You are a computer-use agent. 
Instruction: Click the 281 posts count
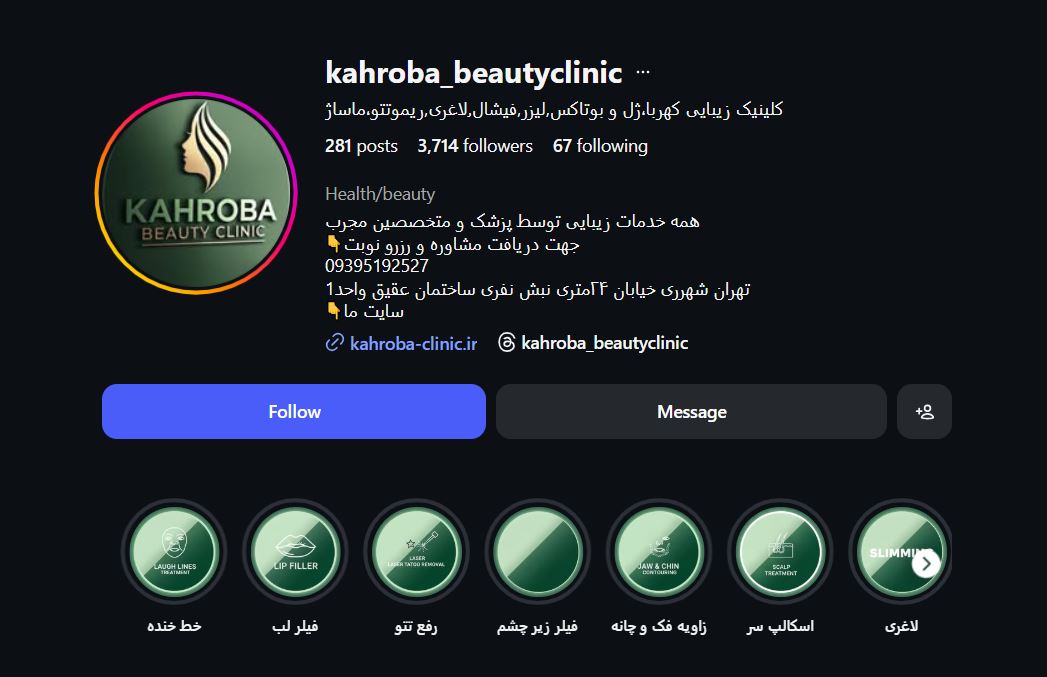(361, 146)
